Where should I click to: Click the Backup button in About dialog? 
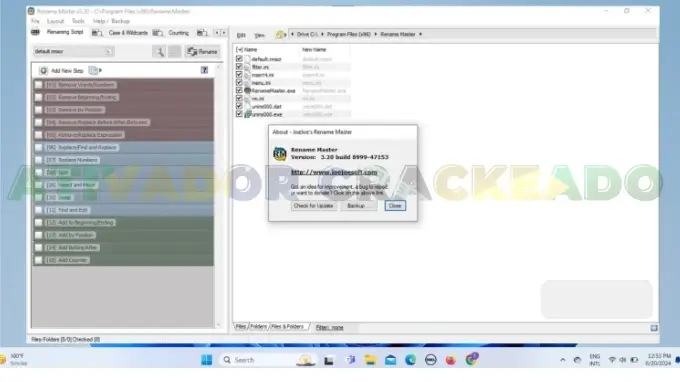358,206
